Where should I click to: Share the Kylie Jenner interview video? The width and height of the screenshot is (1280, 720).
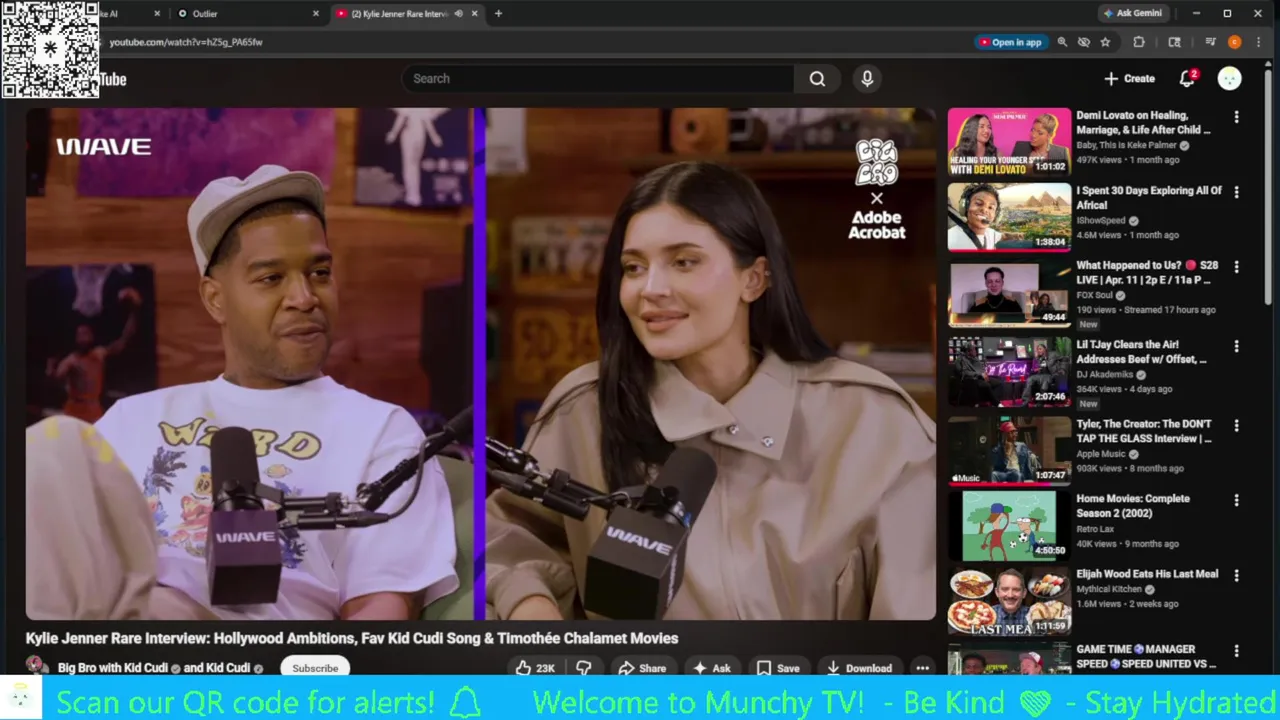pyautogui.click(x=642, y=668)
